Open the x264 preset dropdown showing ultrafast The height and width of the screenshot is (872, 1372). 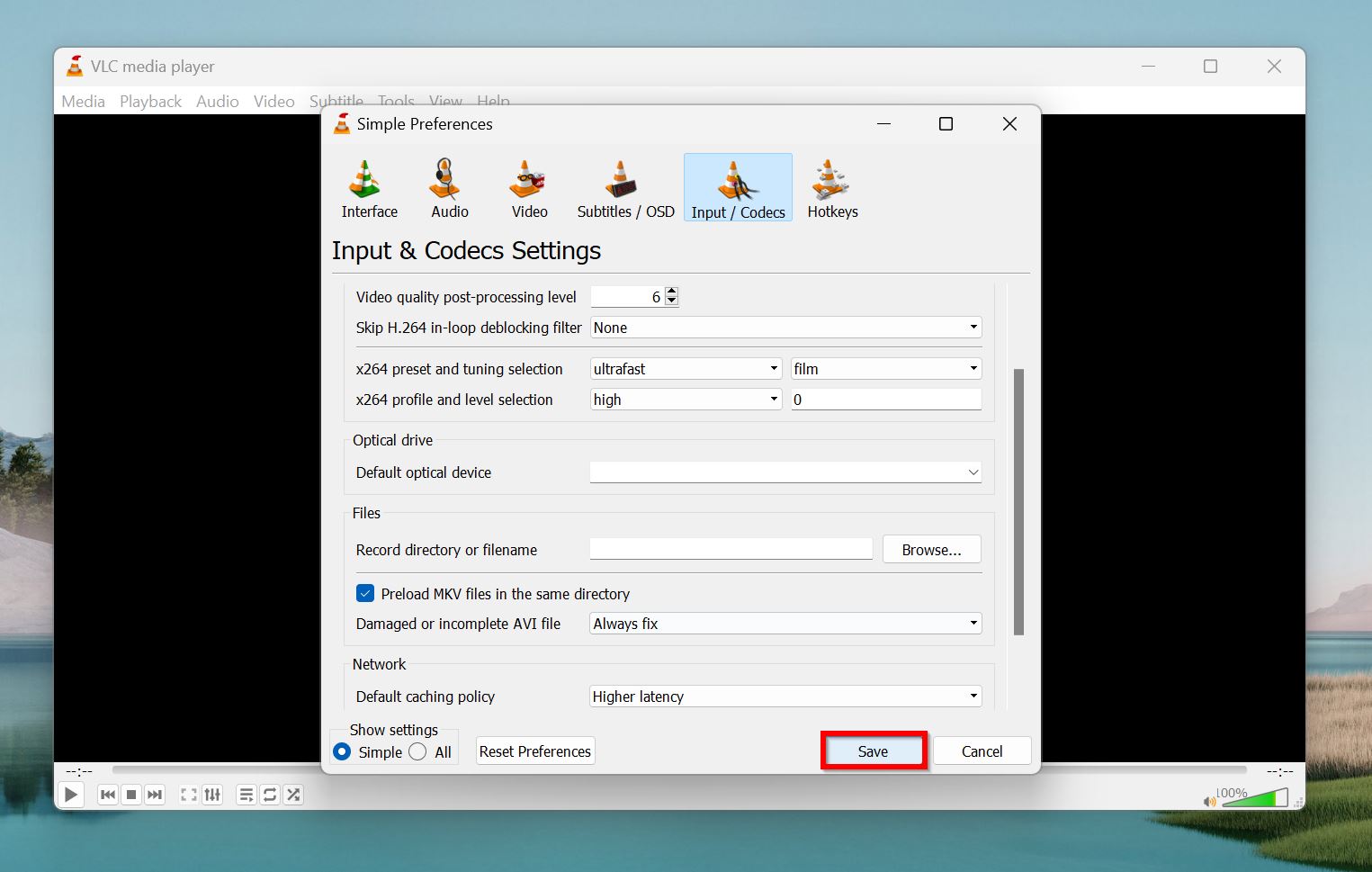(x=686, y=369)
